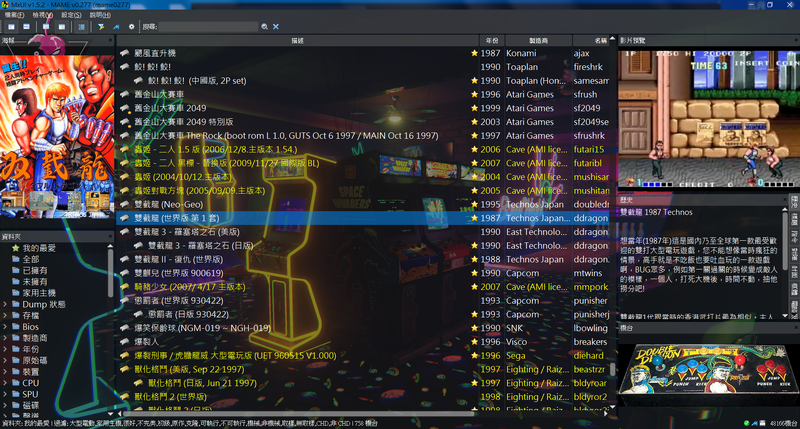Close the 海報 poster panel
800x429 pixels.
point(110,40)
